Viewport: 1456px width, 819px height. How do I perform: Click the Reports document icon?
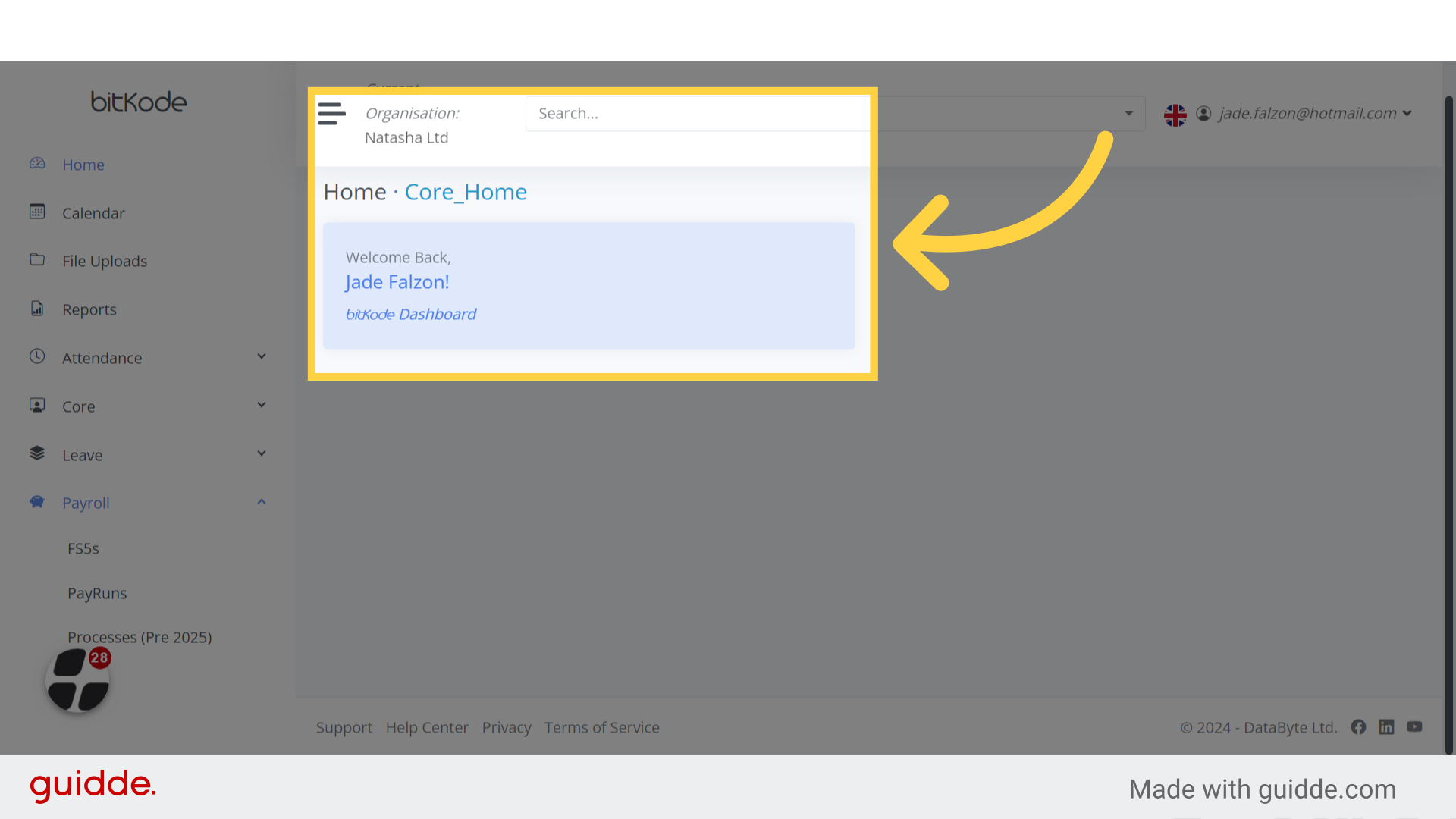click(37, 309)
